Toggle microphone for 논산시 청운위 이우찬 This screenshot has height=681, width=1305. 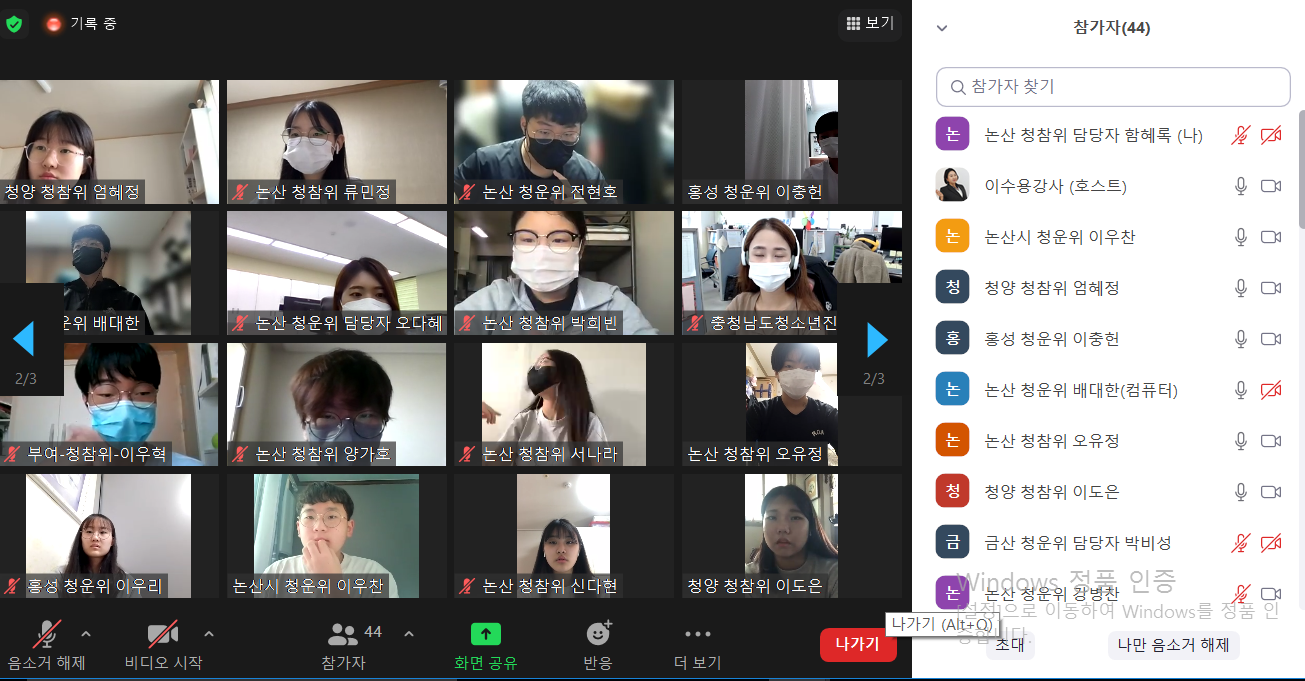pos(1241,237)
